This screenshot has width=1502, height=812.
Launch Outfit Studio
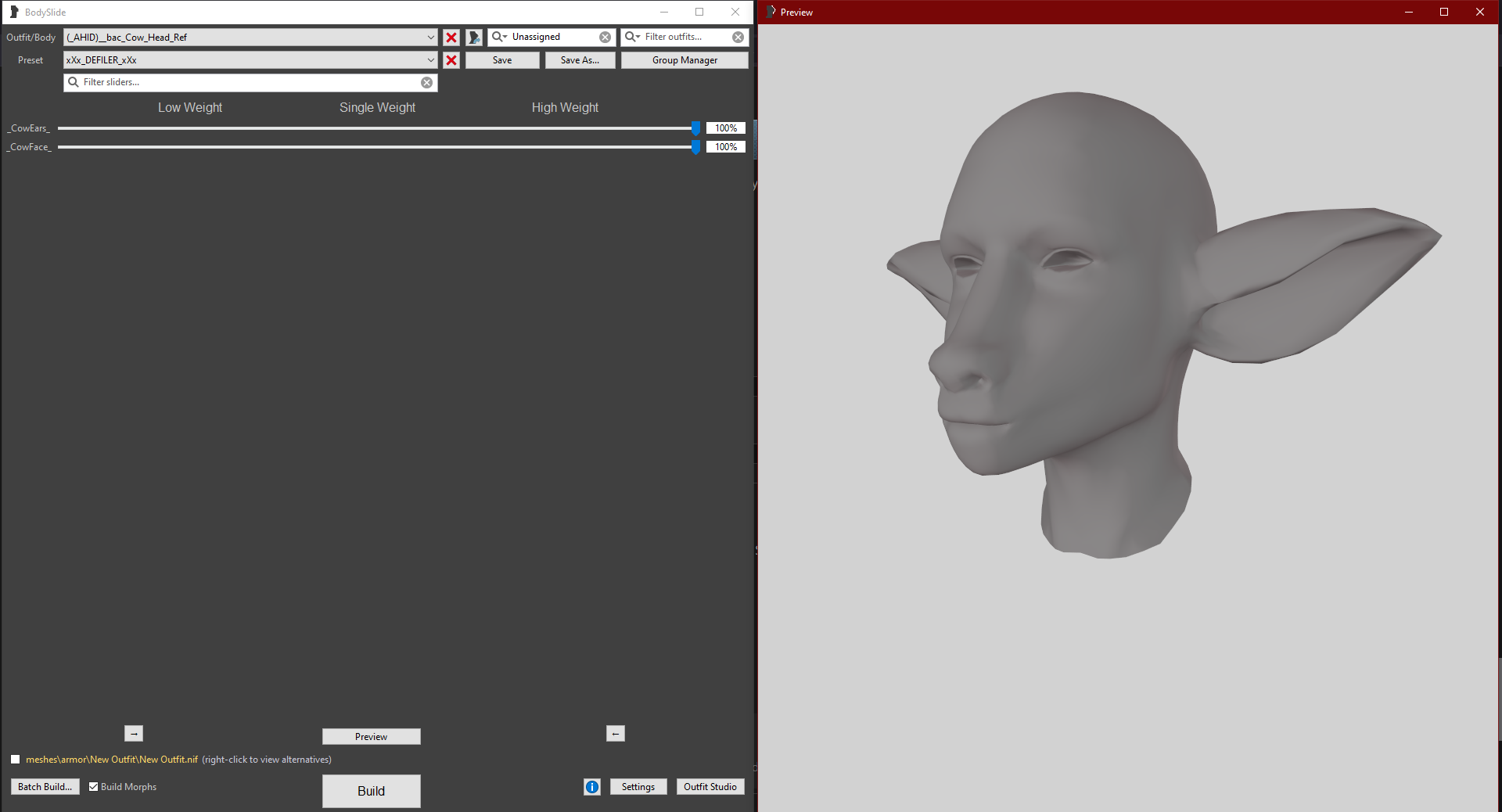(710, 787)
